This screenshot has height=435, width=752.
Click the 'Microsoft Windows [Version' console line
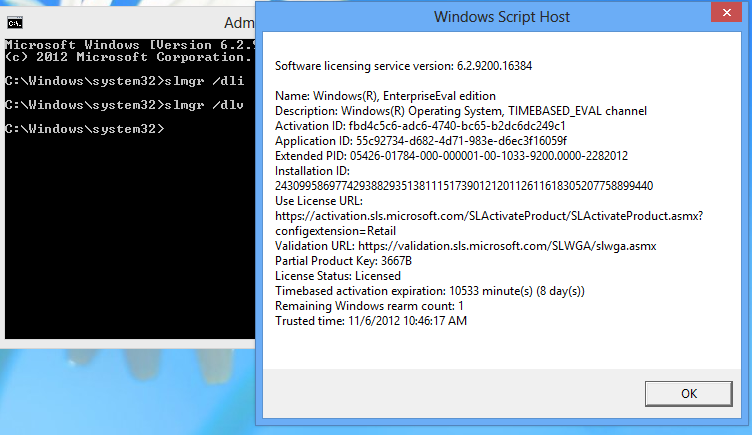(130, 45)
